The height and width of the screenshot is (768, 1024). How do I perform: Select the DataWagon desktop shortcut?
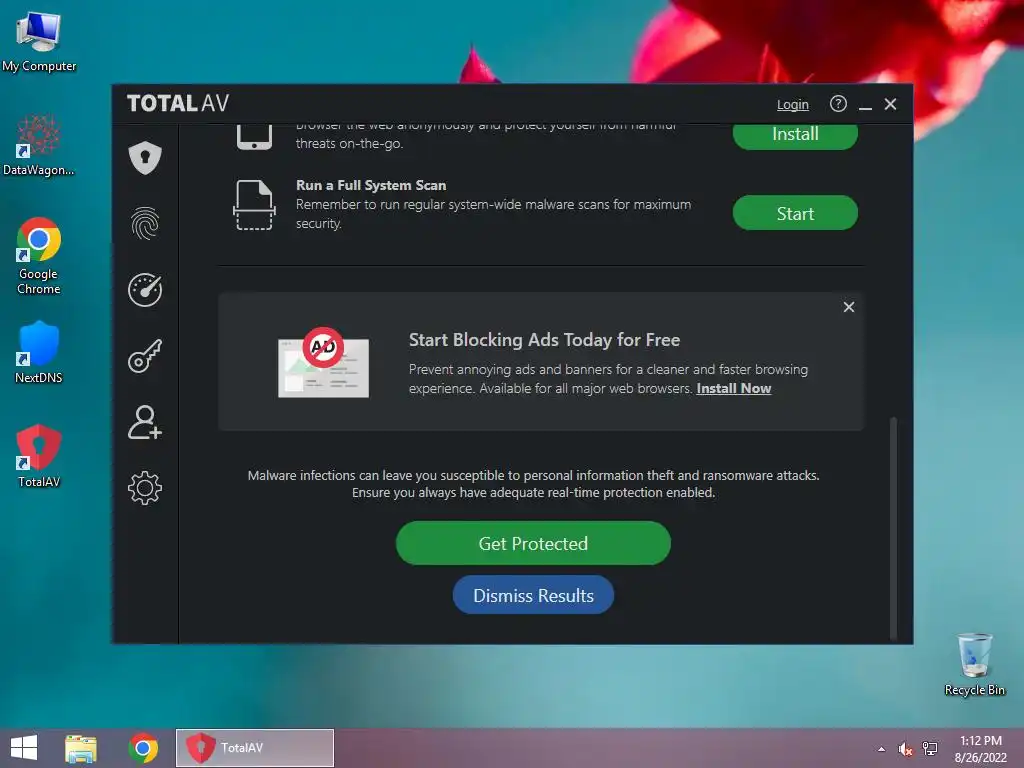(39, 145)
